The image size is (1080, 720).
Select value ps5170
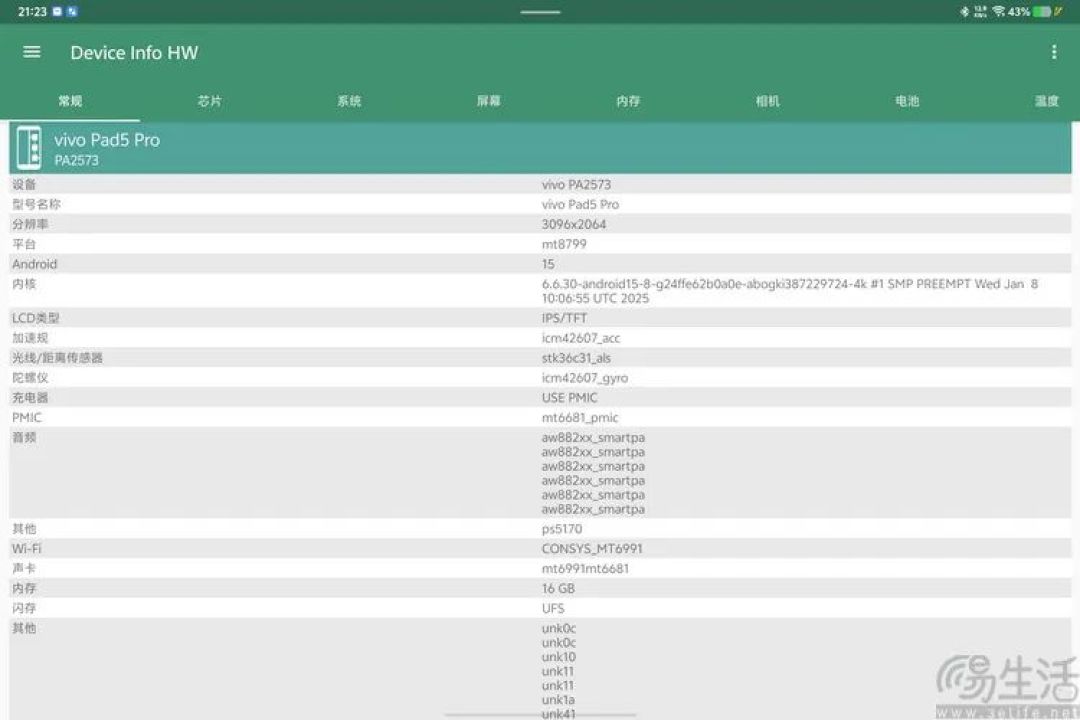click(x=561, y=529)
